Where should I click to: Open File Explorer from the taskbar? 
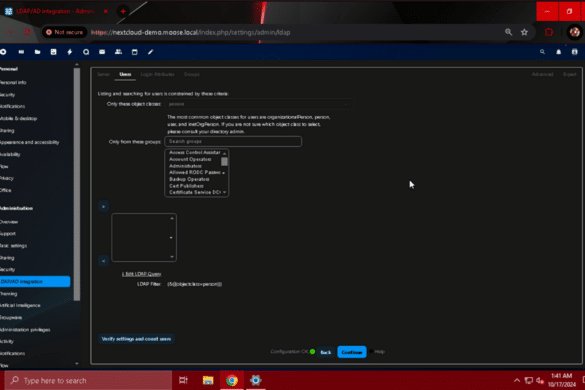208,380
